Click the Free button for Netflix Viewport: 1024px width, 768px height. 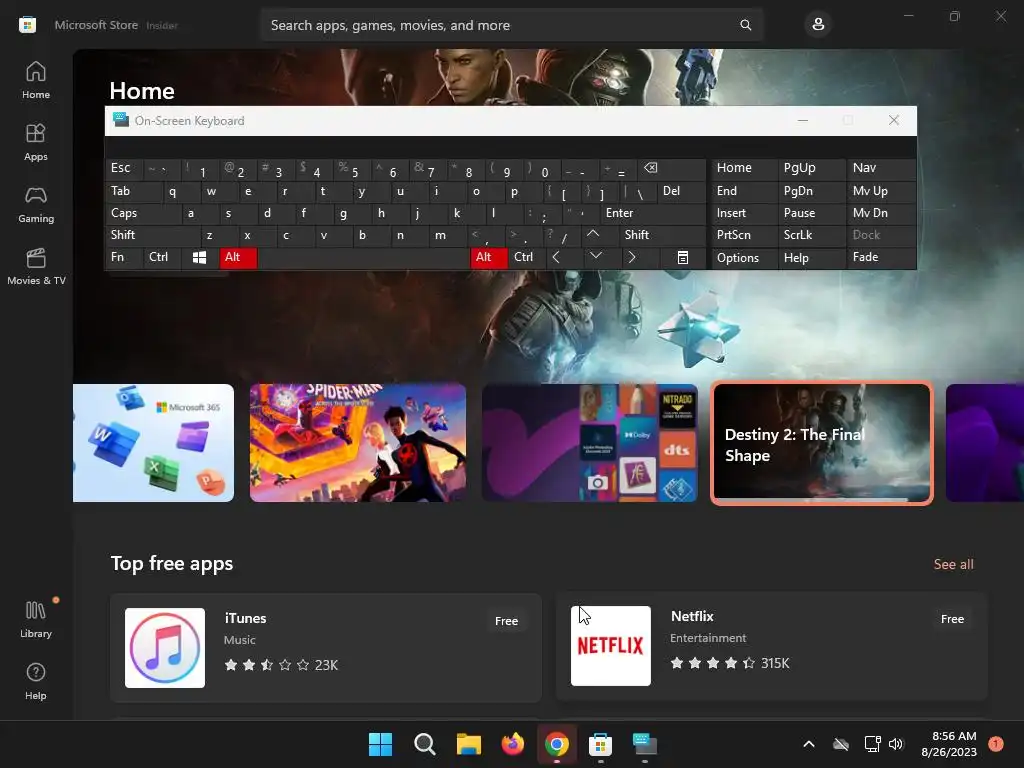click(x=952, y=619)
